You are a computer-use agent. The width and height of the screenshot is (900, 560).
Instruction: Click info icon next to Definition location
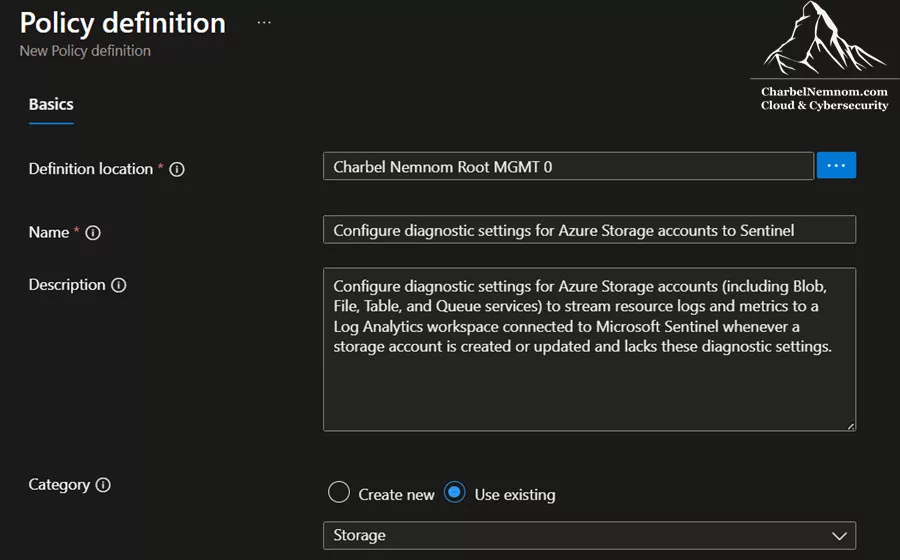pos(177,169)
